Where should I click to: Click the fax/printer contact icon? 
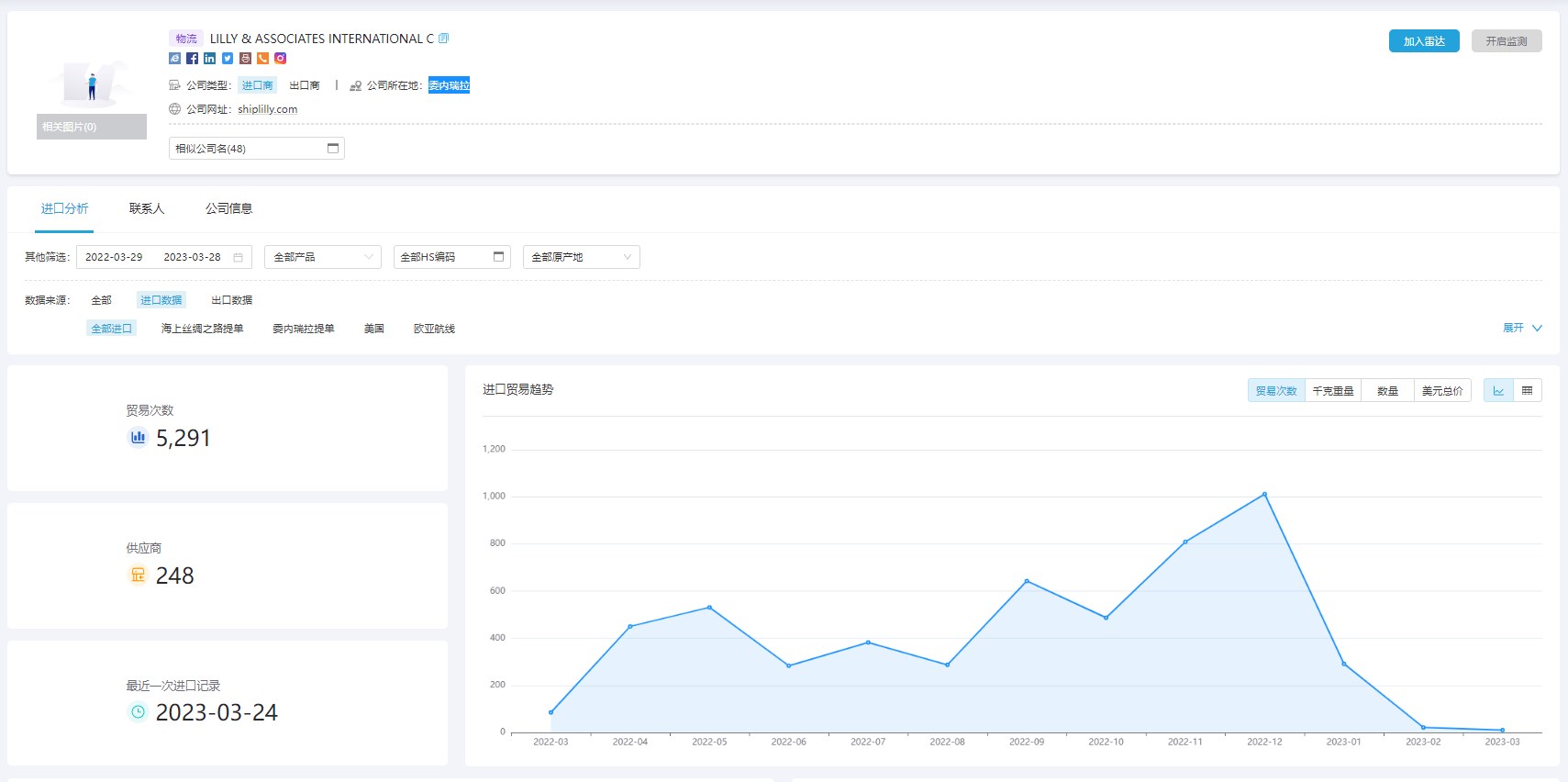click(245, 58)
